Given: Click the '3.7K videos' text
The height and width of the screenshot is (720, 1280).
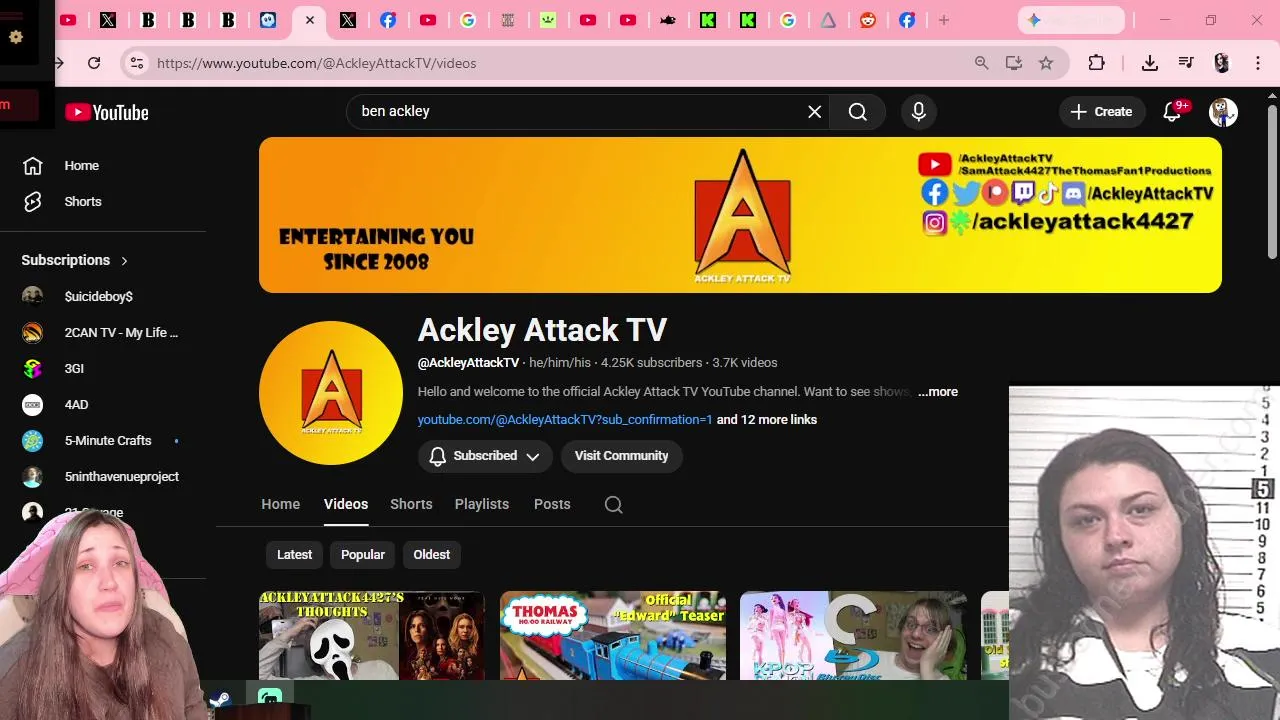Looking at the screenshot, I should pyautogui.click(x=745, y=363).
